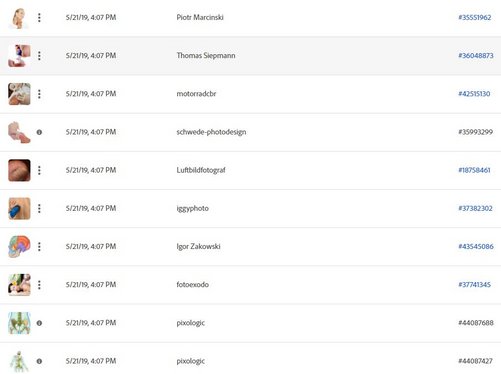Click the pelvis skeleton thumbnail
The image size is (501, 374).
click(x=19, y=323)
